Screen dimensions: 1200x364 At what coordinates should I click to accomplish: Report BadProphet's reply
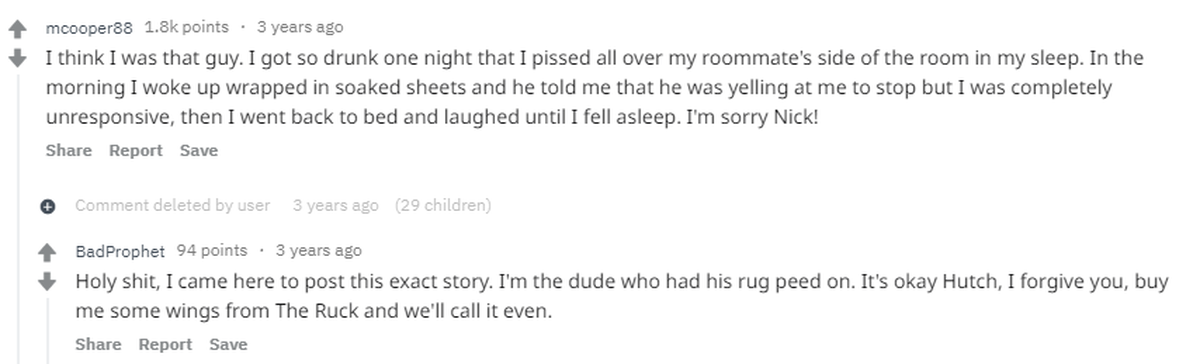(165, 344)
